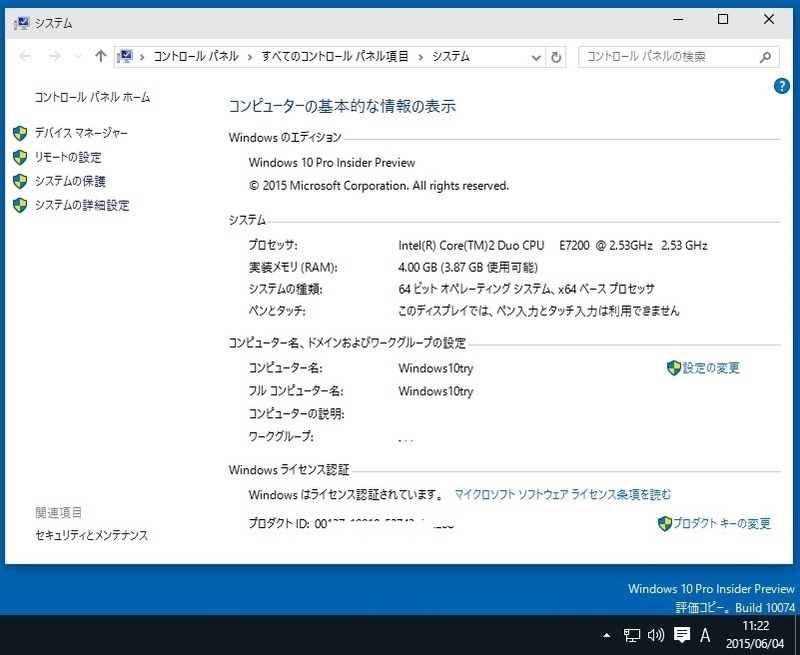Open address bar history dropdown

pyautogui.click(x=536, y=57)
